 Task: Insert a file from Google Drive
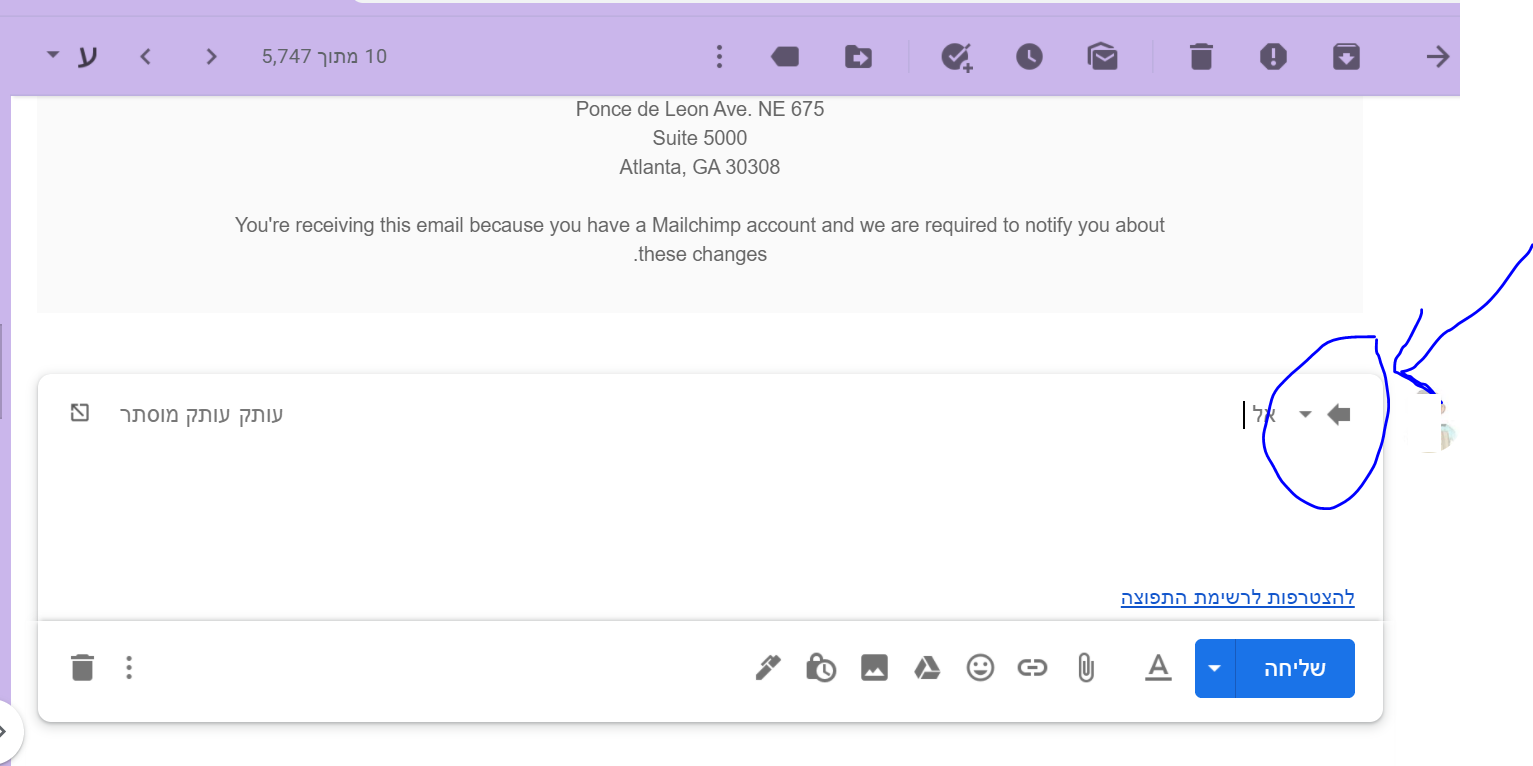[x=927, y=667]
